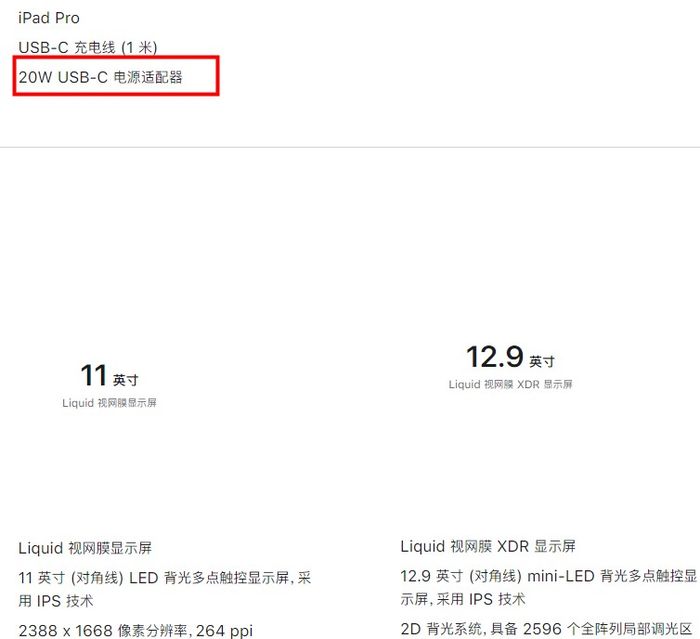Select small Liquid 视网膜 XDR 显示屏 caption
This screenshot has height=639, width=700.
coord(510,384)
